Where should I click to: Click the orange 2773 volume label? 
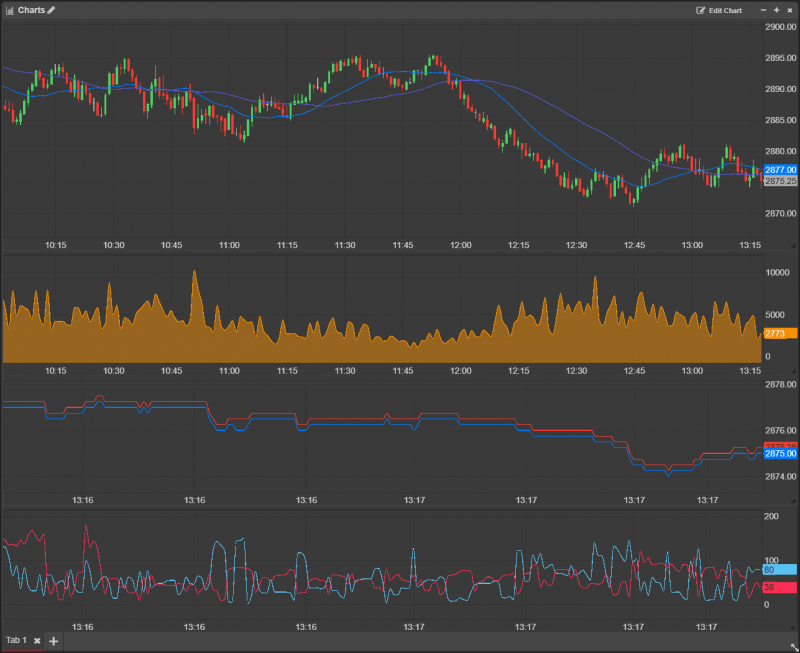click(x=778, y=333)
